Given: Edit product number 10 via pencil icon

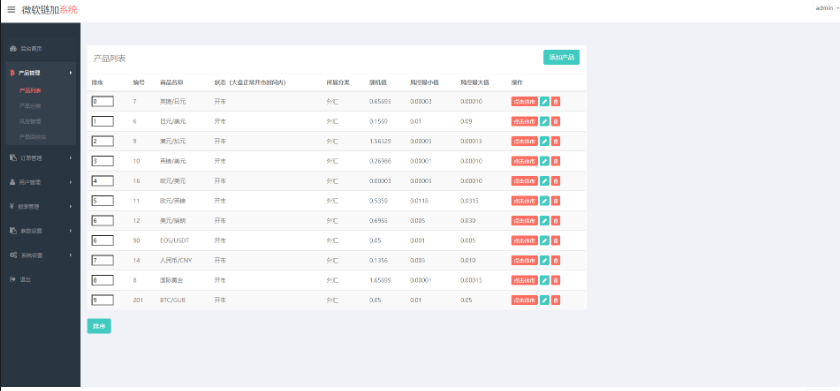Looking at the screenshot, I should pos(544,161).
